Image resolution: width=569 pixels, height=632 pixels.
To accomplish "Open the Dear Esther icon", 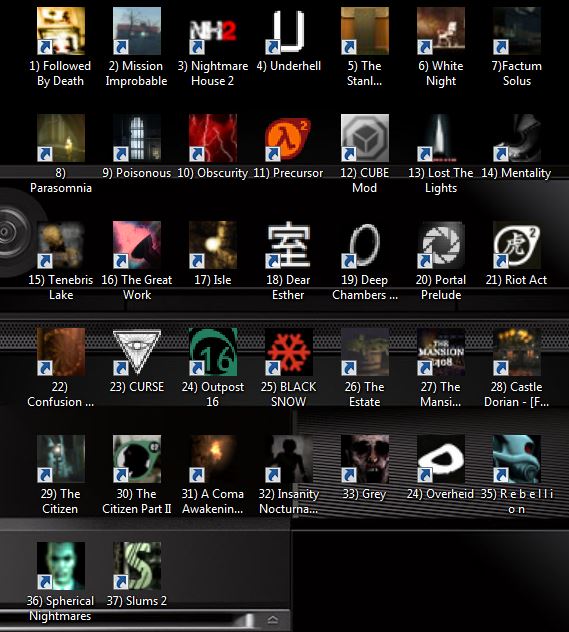I will [x=289, y=245].
